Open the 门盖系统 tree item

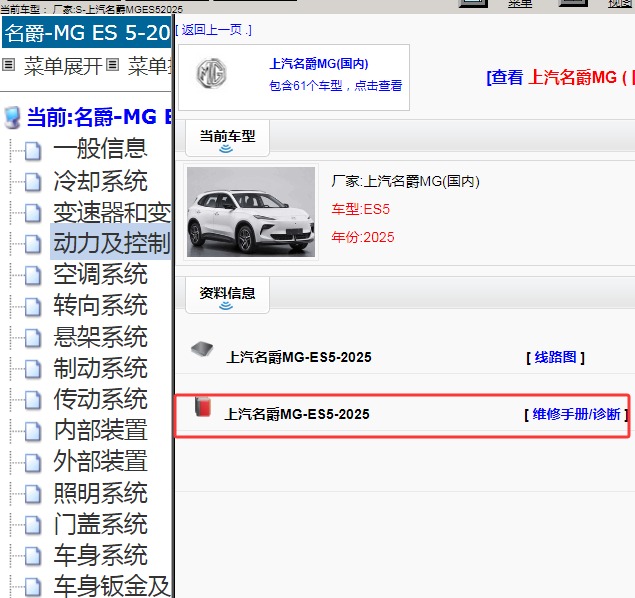(100, 524)
